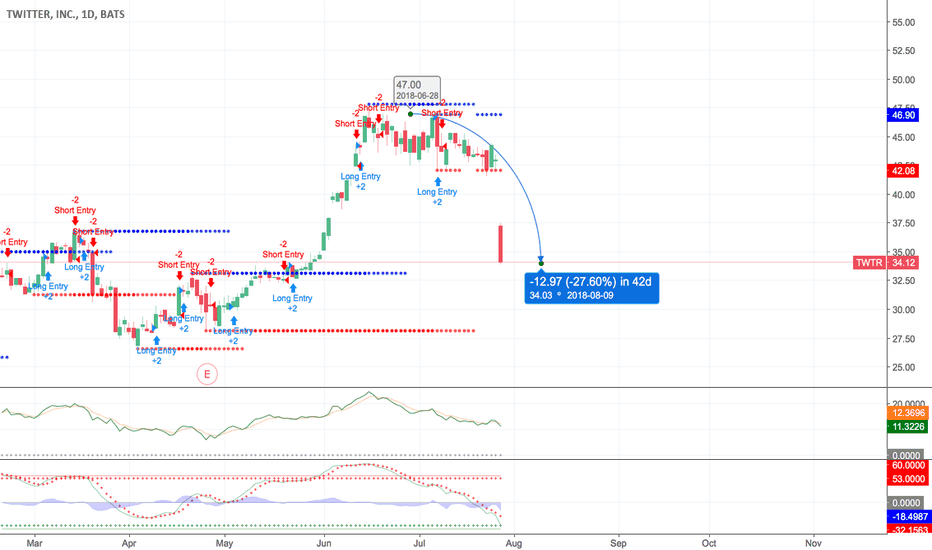This screenshot has height=550, width=932.
Task: Click the 25.00 price axis label
Action: click(x=903, y=367)
